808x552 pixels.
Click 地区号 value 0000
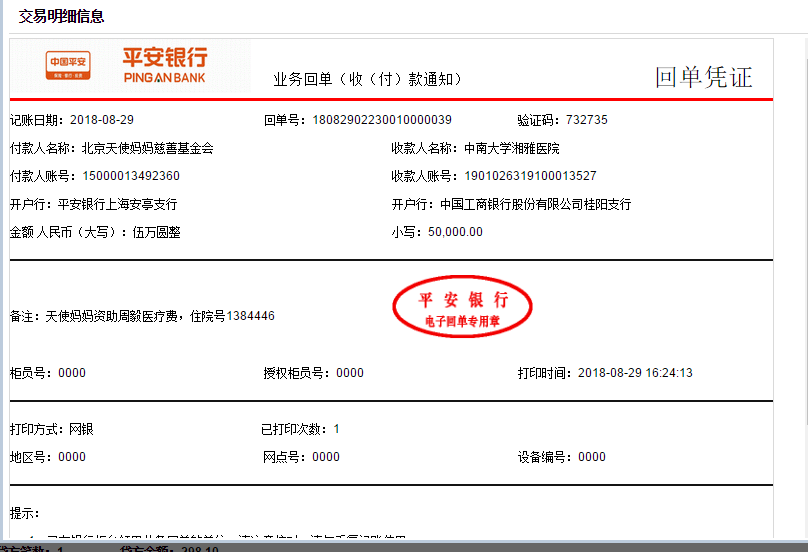[72, 457]
